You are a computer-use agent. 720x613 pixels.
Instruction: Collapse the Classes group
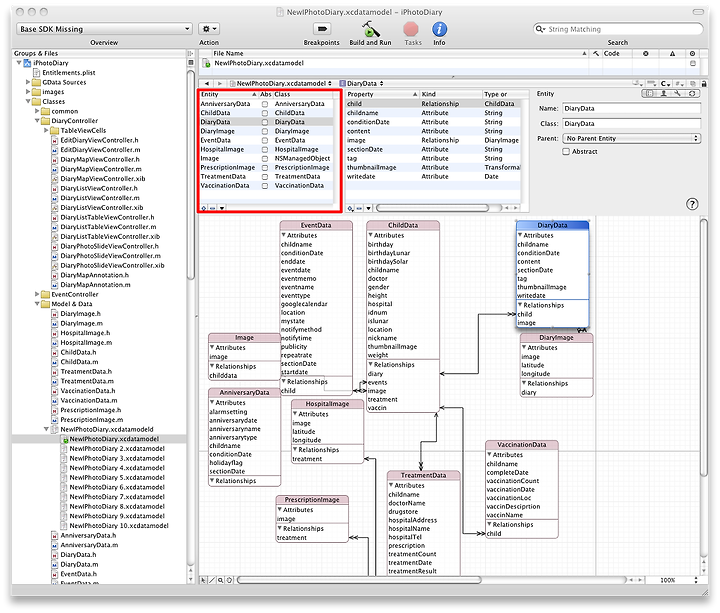(28, 101)
